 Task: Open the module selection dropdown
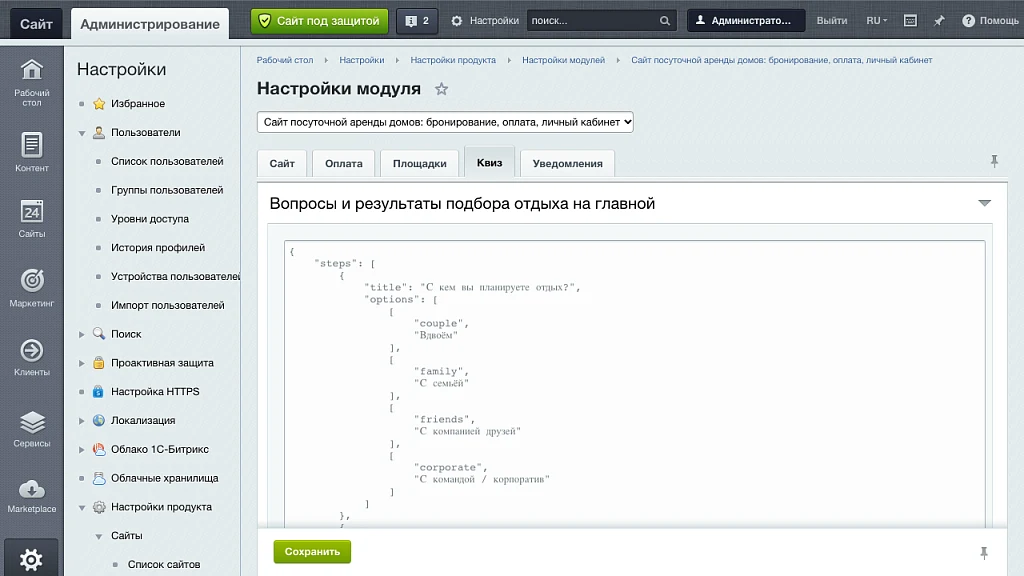[x=445, y=122]
